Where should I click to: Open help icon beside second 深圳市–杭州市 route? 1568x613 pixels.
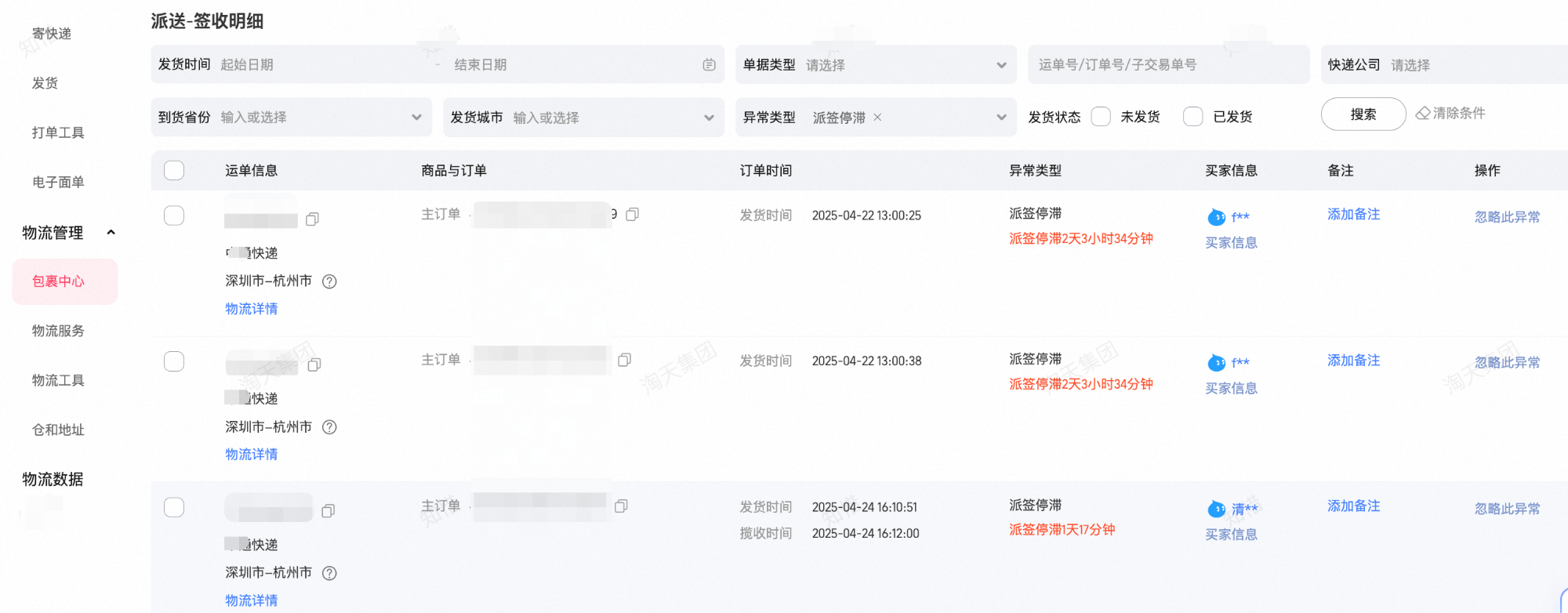coord(330,427)
